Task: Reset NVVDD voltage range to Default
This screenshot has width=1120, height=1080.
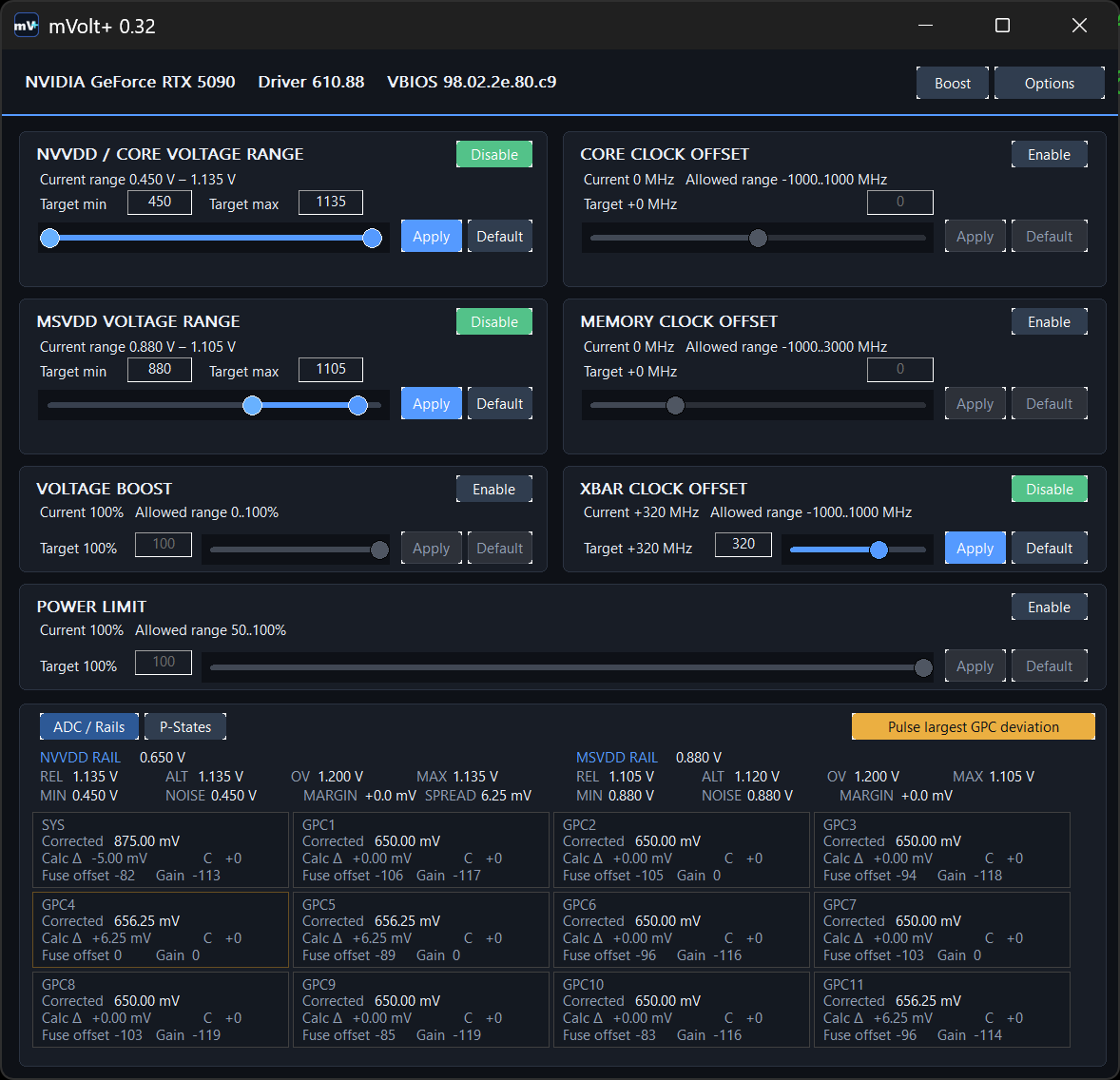Action: [x=499, y=237]
